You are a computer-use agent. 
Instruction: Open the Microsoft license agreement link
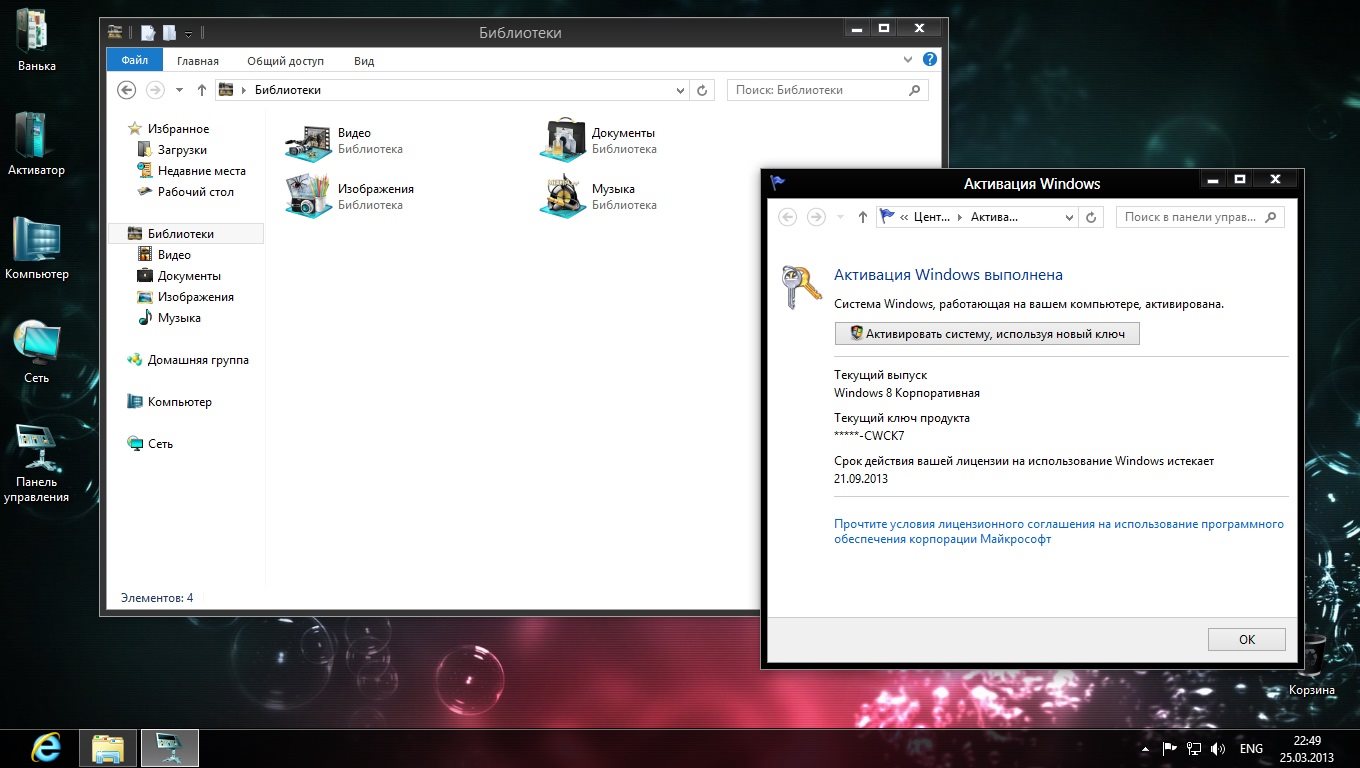coord(1059,531)
